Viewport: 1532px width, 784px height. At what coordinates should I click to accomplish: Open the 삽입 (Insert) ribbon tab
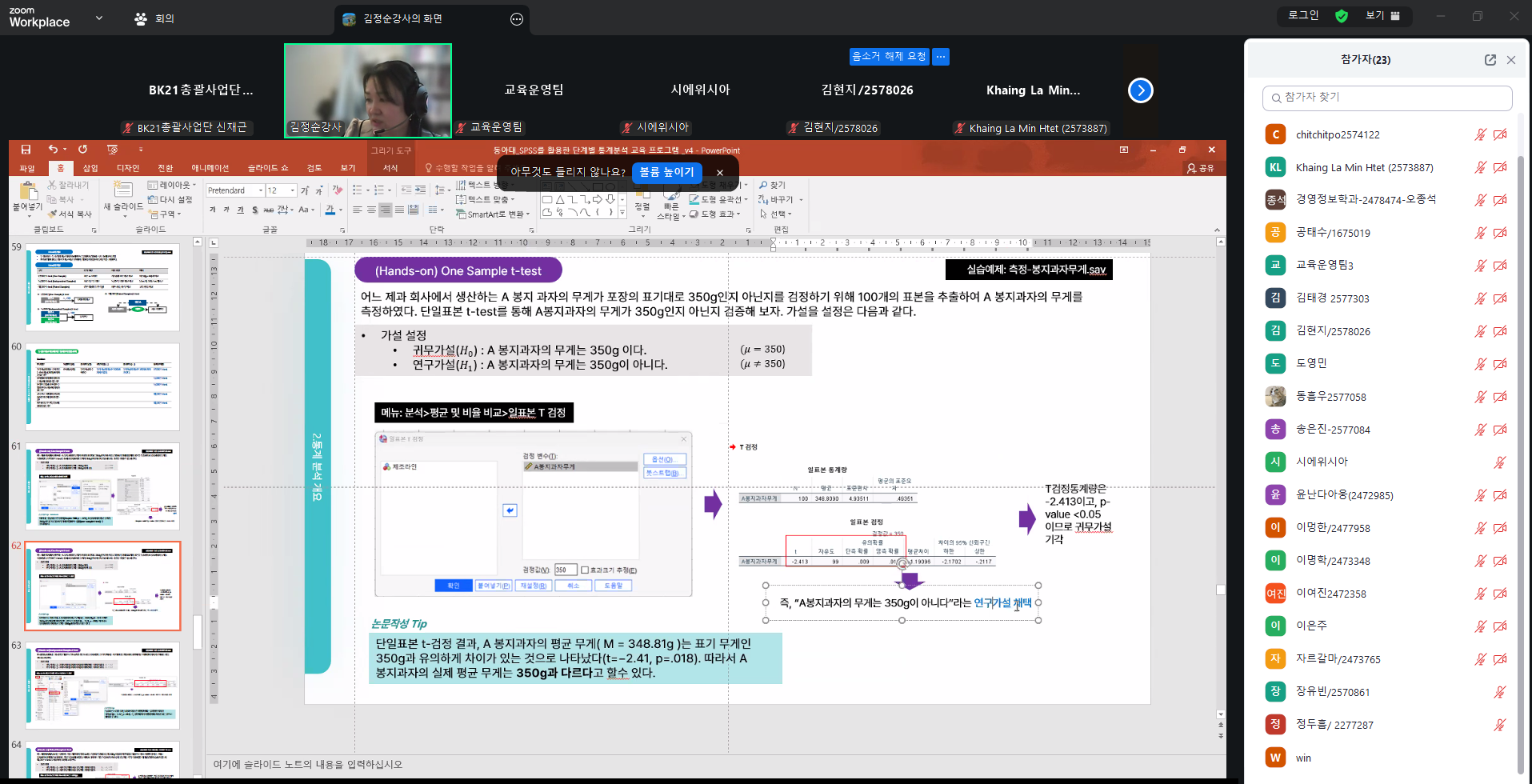click(x=90, y=168)
